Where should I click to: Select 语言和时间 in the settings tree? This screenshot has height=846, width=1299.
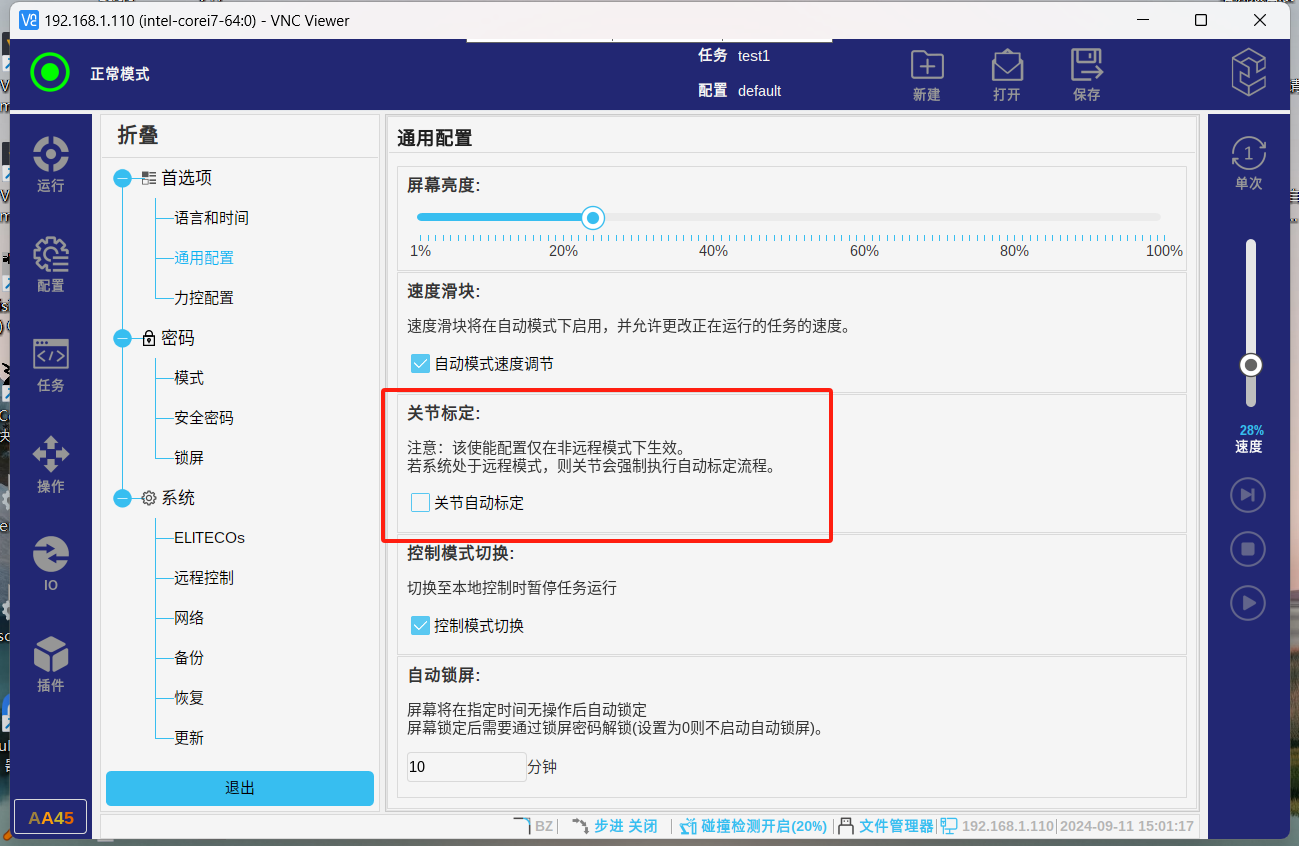click(211, 218)
